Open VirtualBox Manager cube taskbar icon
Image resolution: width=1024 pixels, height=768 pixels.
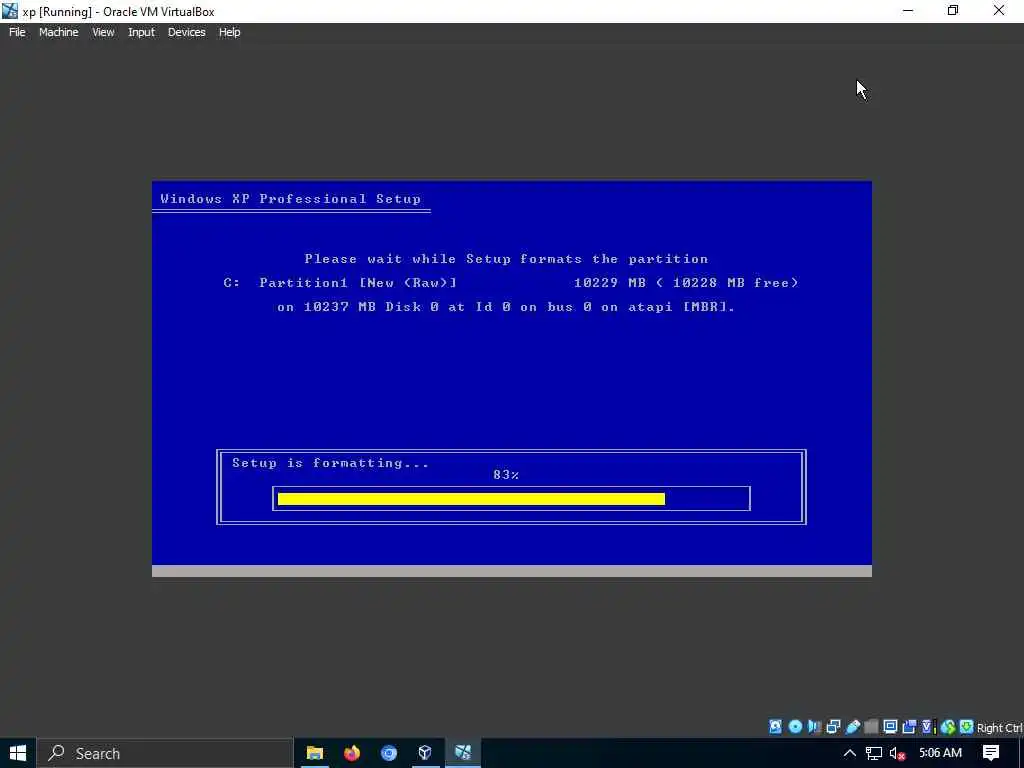coord(425,753)
